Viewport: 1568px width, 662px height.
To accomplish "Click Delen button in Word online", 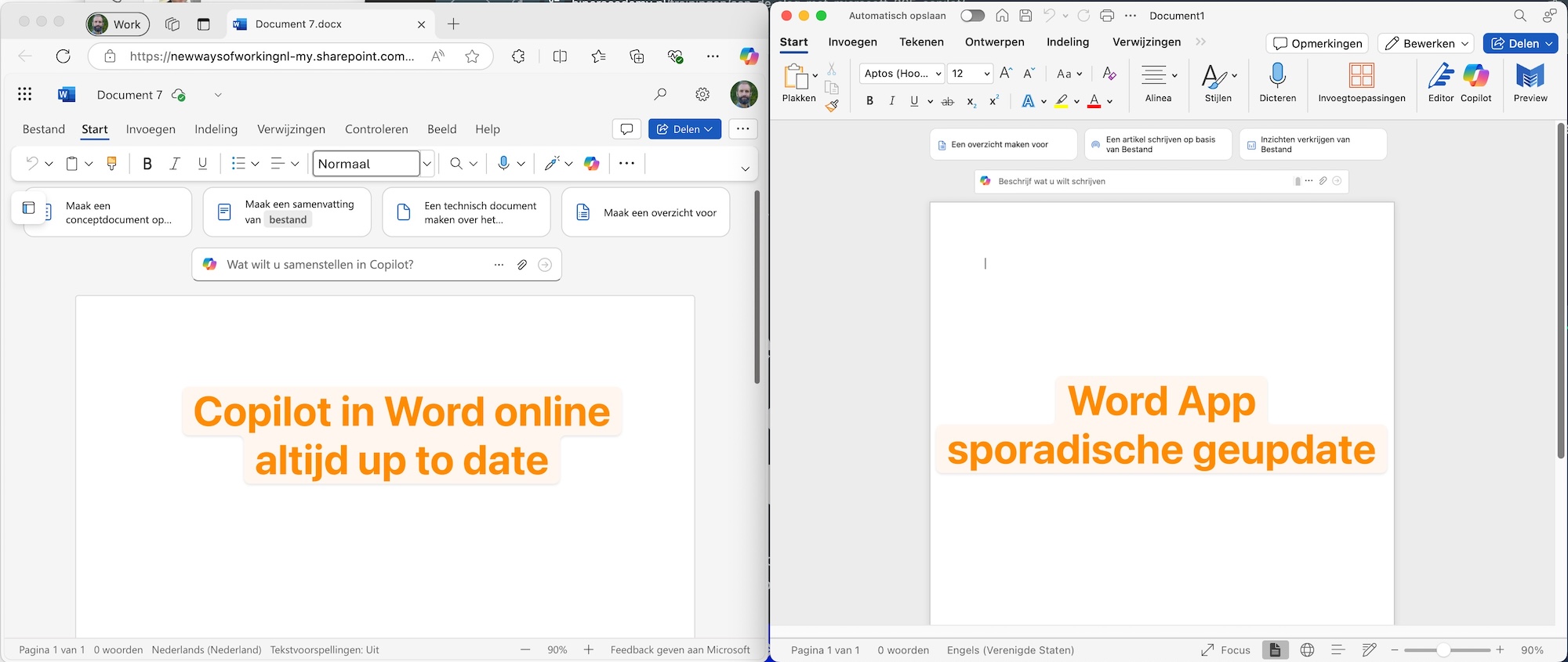I will (x=684, y=129).
